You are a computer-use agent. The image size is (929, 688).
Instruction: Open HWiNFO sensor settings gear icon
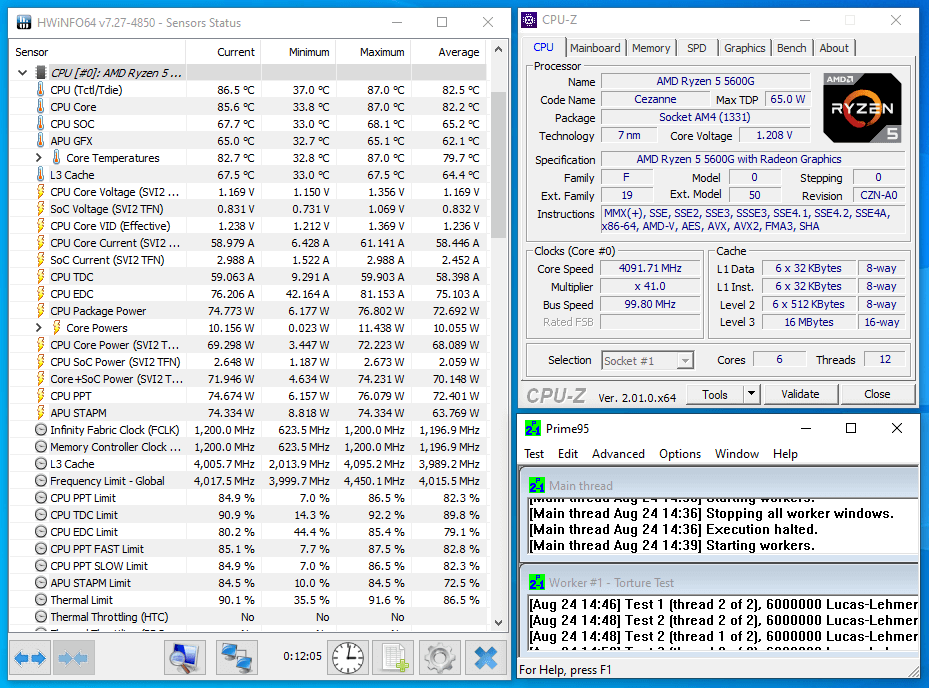point(440,658)
